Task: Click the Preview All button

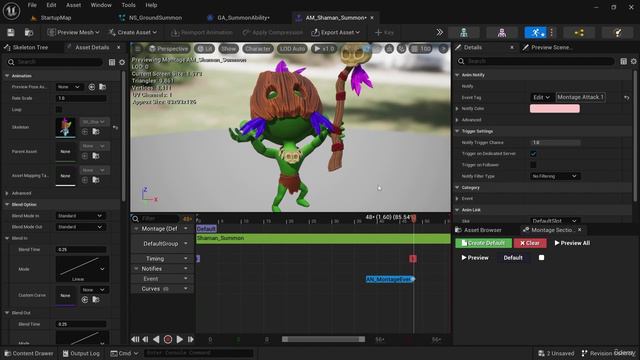Action: [x=572, y=243]
